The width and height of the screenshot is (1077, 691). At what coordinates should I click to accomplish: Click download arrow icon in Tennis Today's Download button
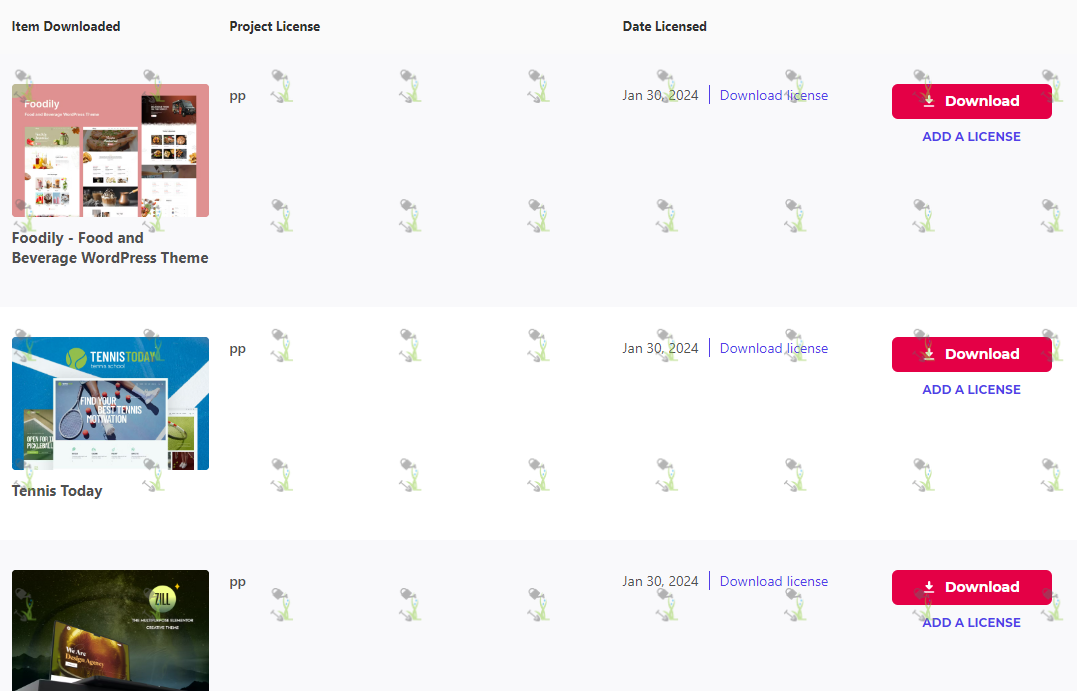(929, 354)
